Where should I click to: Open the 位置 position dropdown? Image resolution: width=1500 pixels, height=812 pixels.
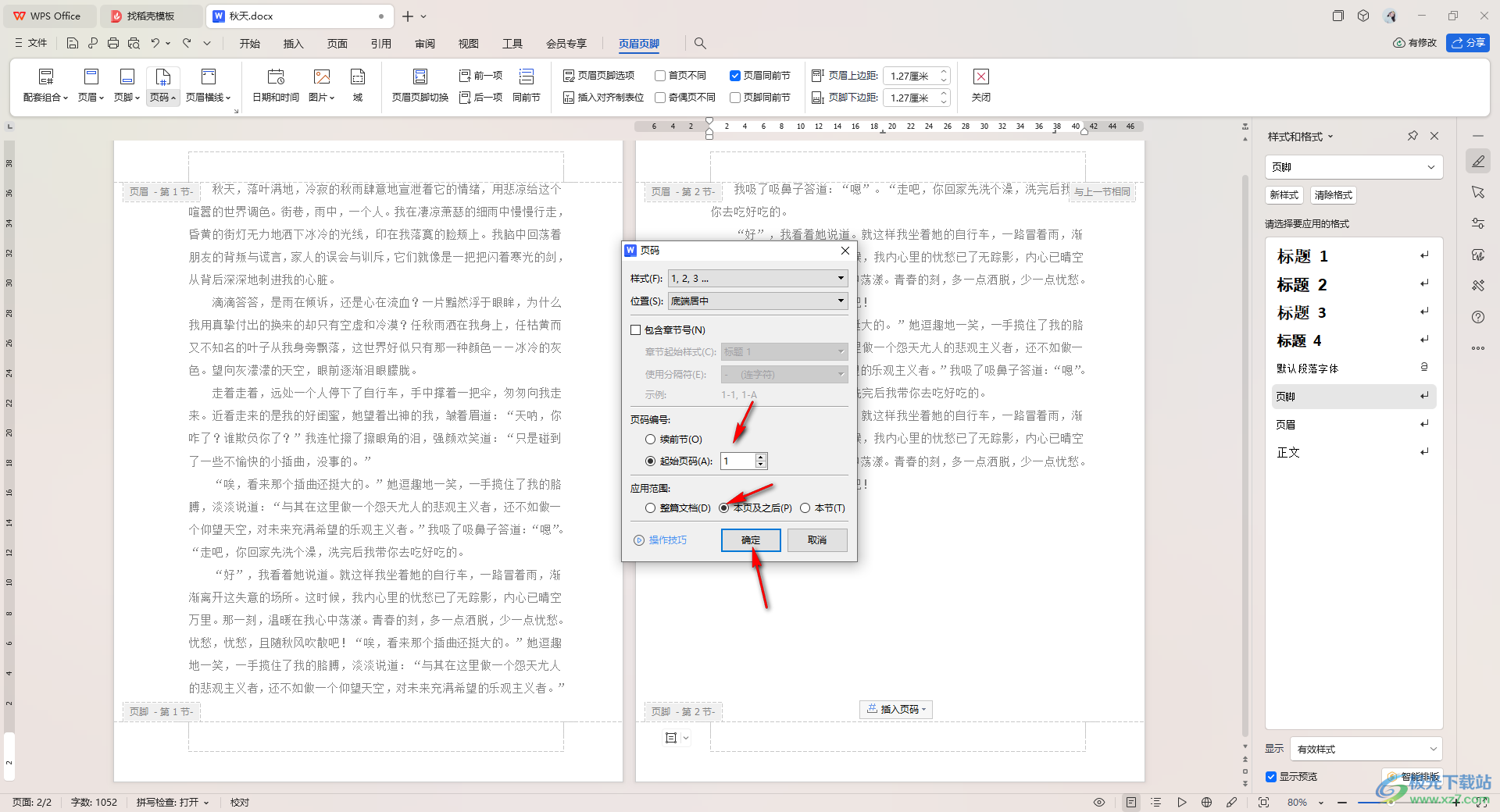coord(758,301)
